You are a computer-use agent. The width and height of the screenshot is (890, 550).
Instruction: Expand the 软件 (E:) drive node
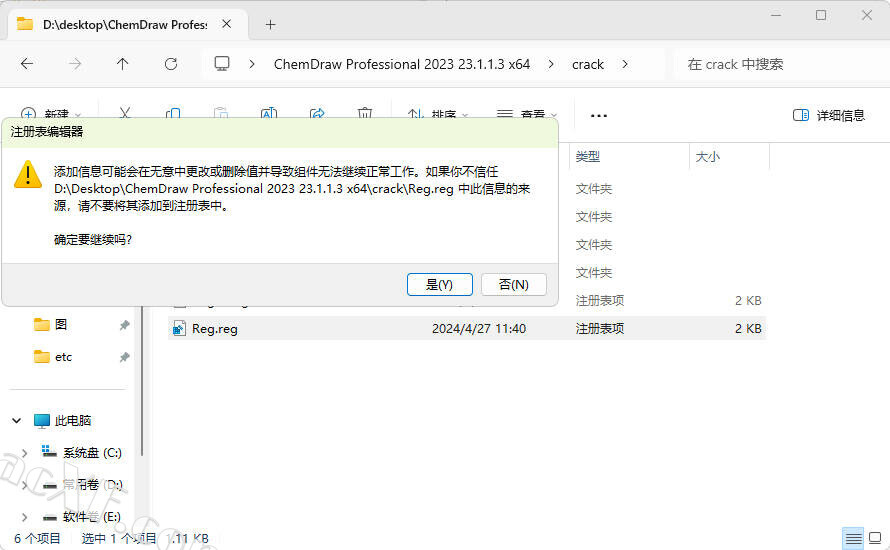tap(25, 517)
